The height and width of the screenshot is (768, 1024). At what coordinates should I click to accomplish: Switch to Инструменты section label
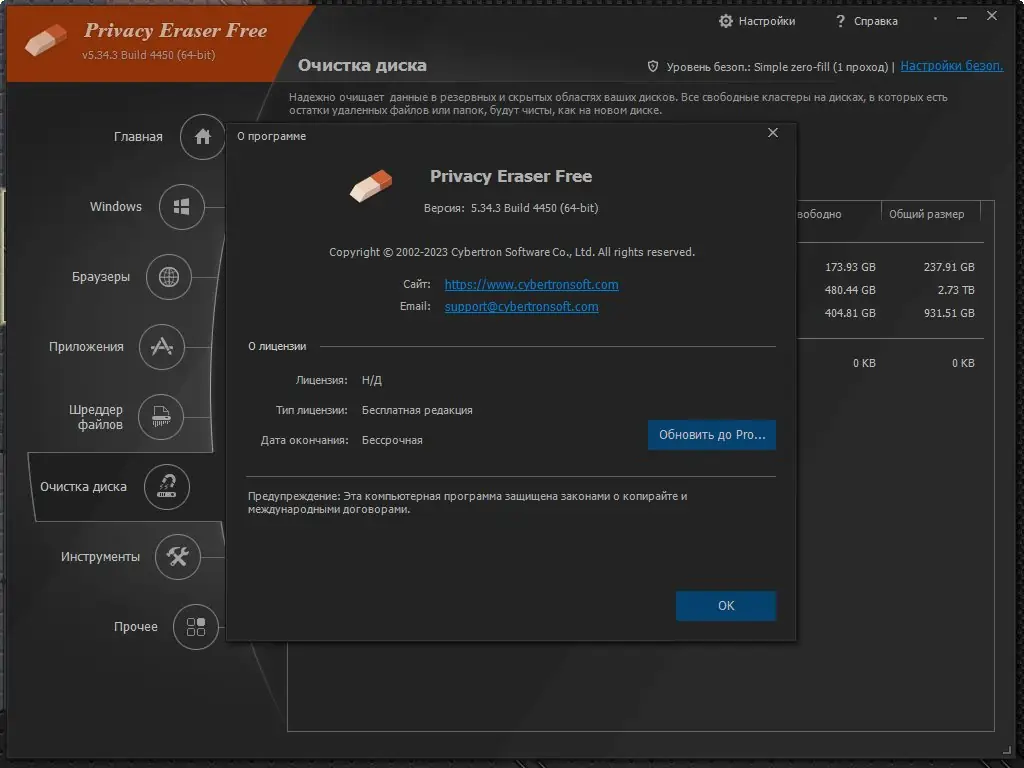pos(100,556)
